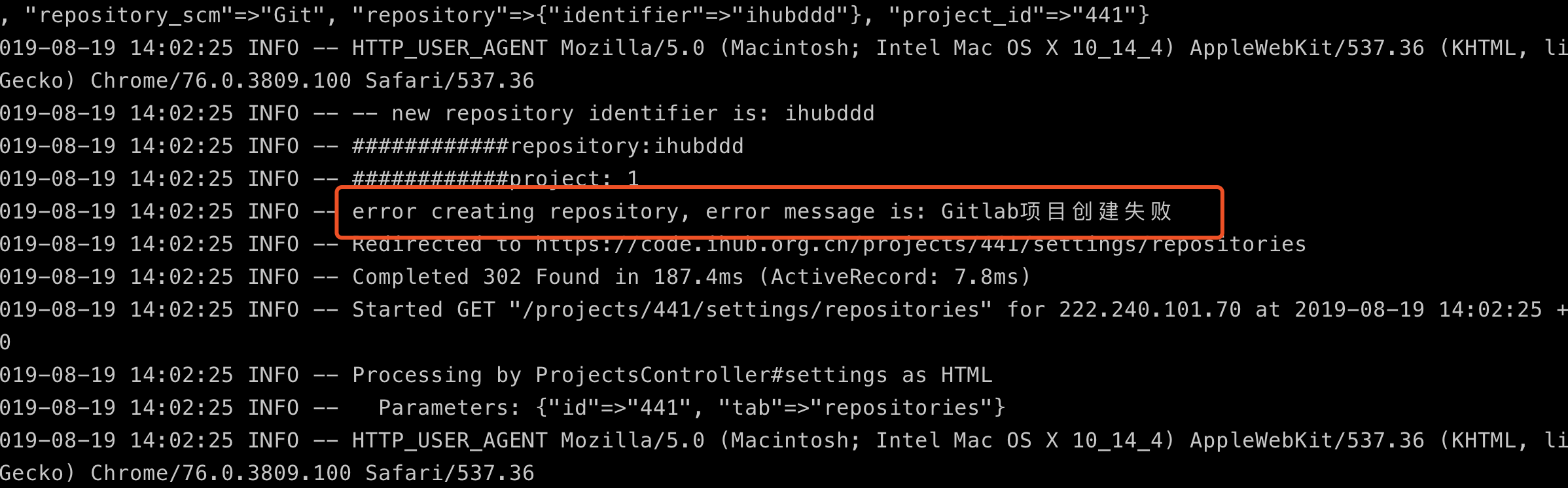Screen dimensions: 1568x488
Task: Click the "Completed 302 Found" log line
Action: [476, 277]
